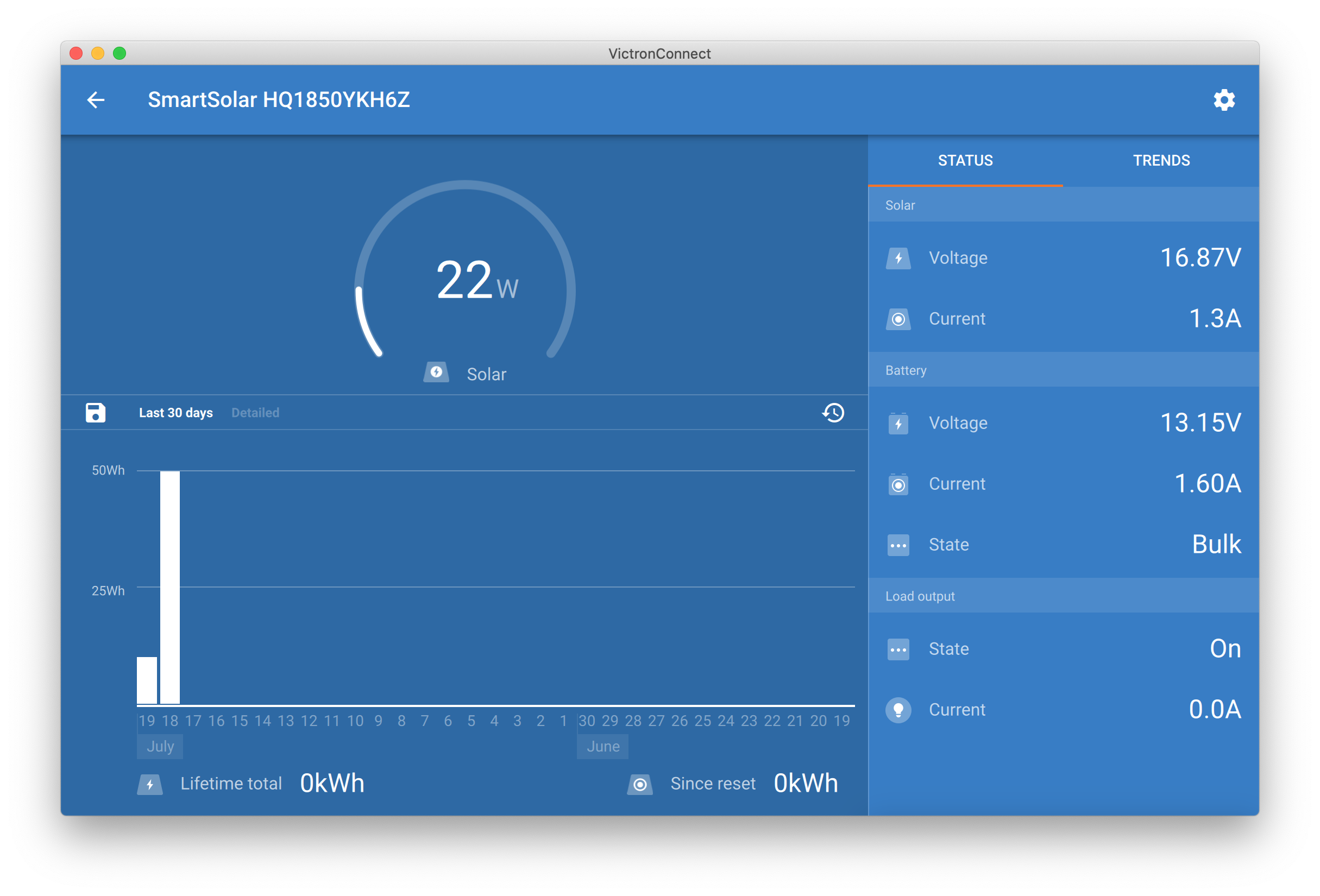This screenshot has height=896, width=1320.
Task: Click the solar voltage value 16.87V
Action: click(x=1200, y=258)
